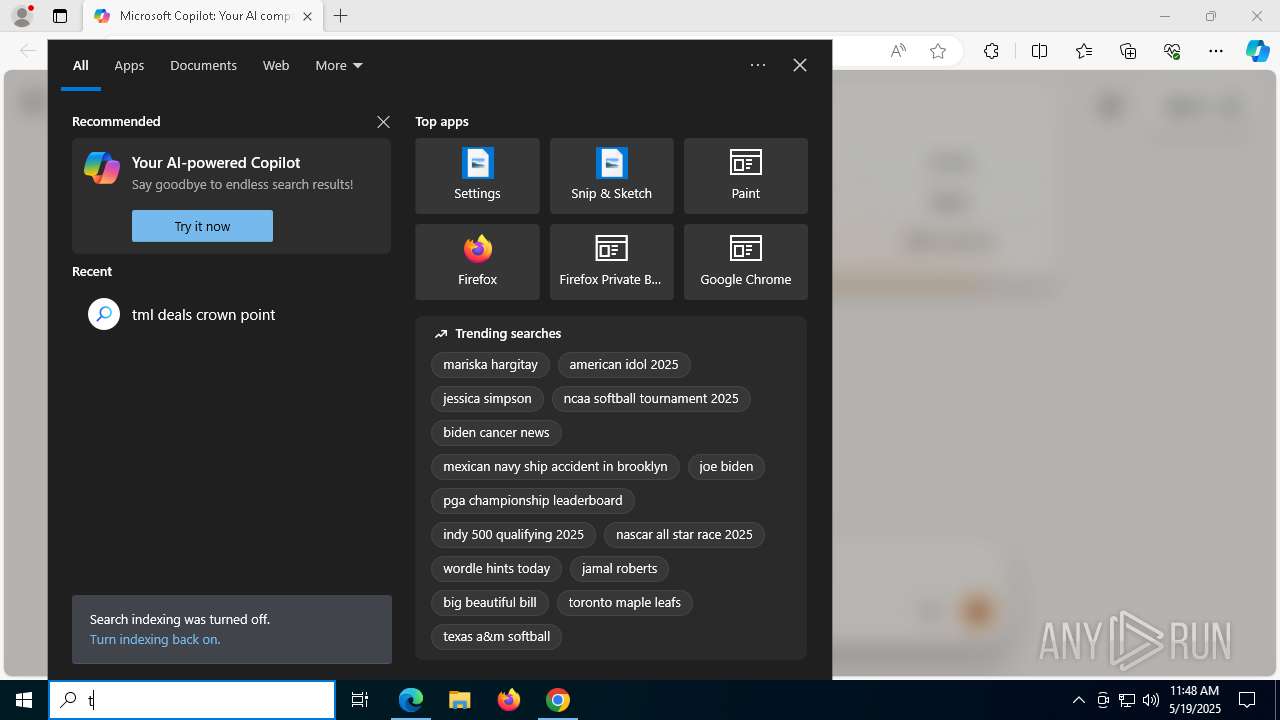Open volume control in system tray
Screen dimensions: 1280x720
1150,700
